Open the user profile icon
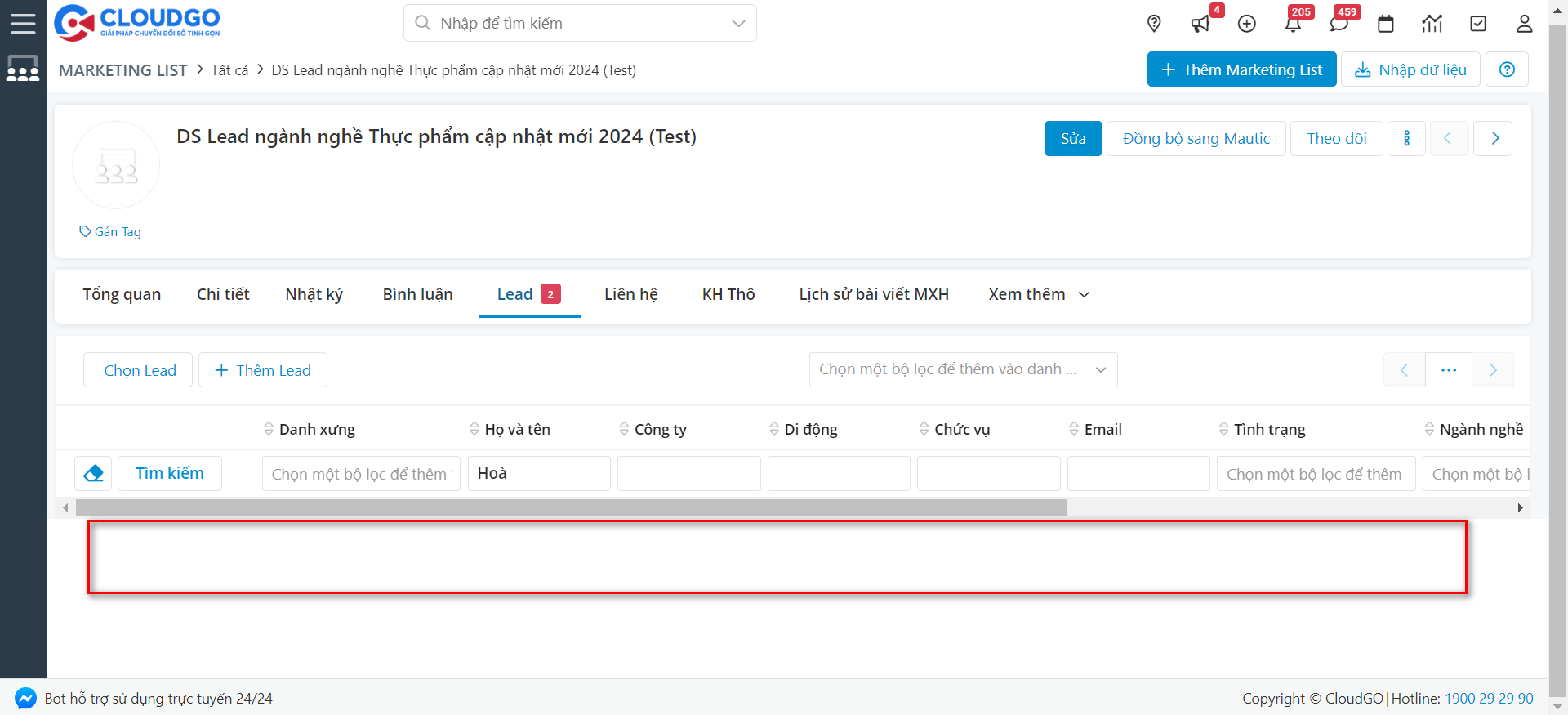Screen dimensions: 1568x715 pos(1524,24)
